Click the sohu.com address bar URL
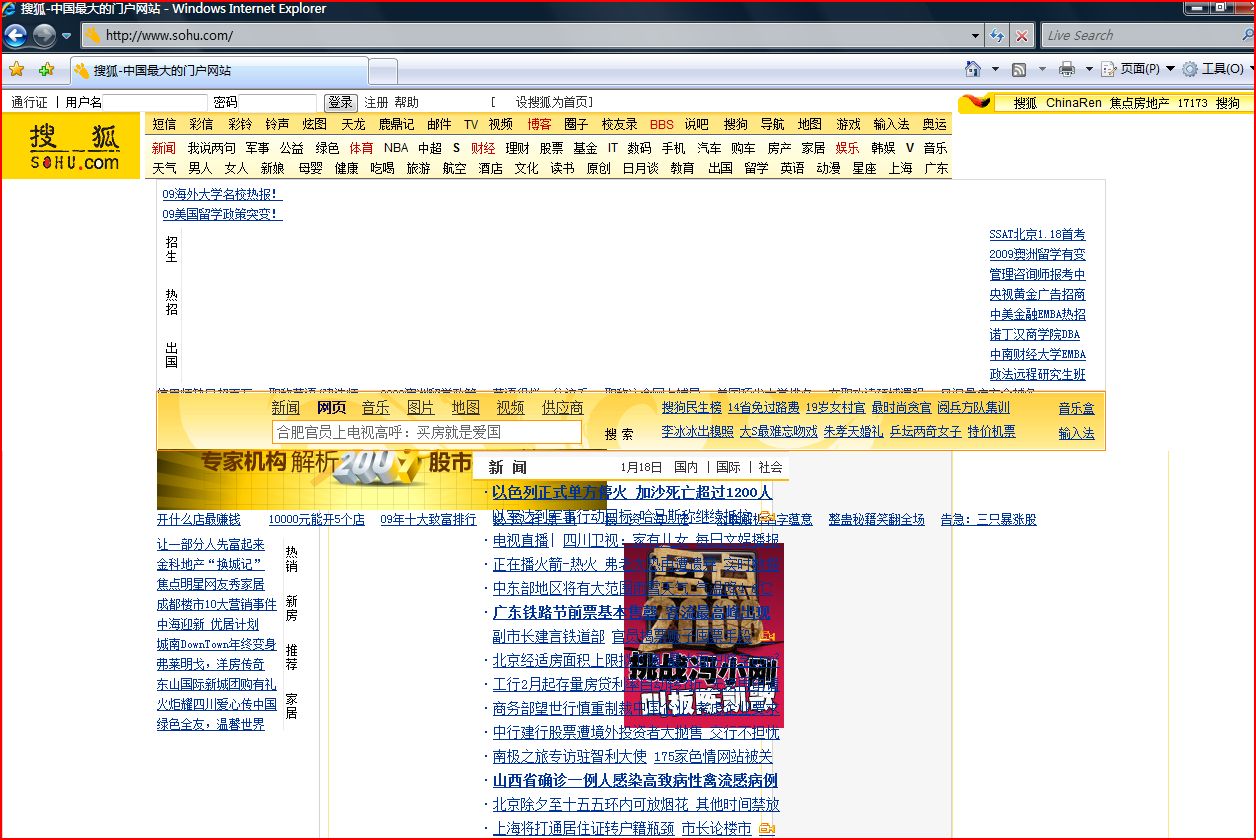The width and height of the screenshot is (1256, 840). coord(170,36)
